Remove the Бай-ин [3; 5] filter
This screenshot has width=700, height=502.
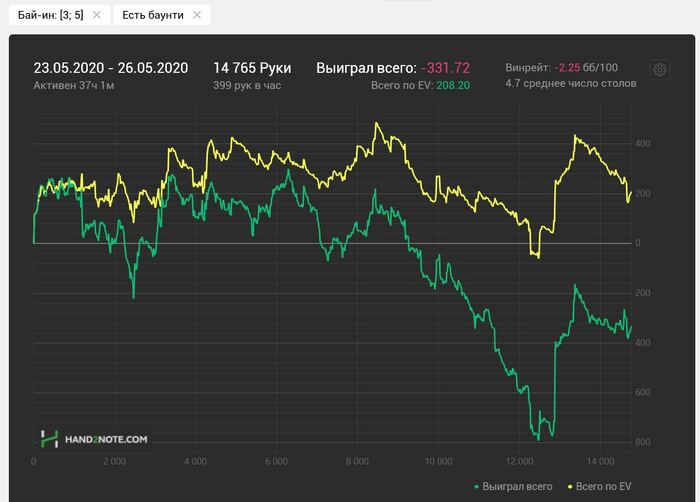click(97, 15)
